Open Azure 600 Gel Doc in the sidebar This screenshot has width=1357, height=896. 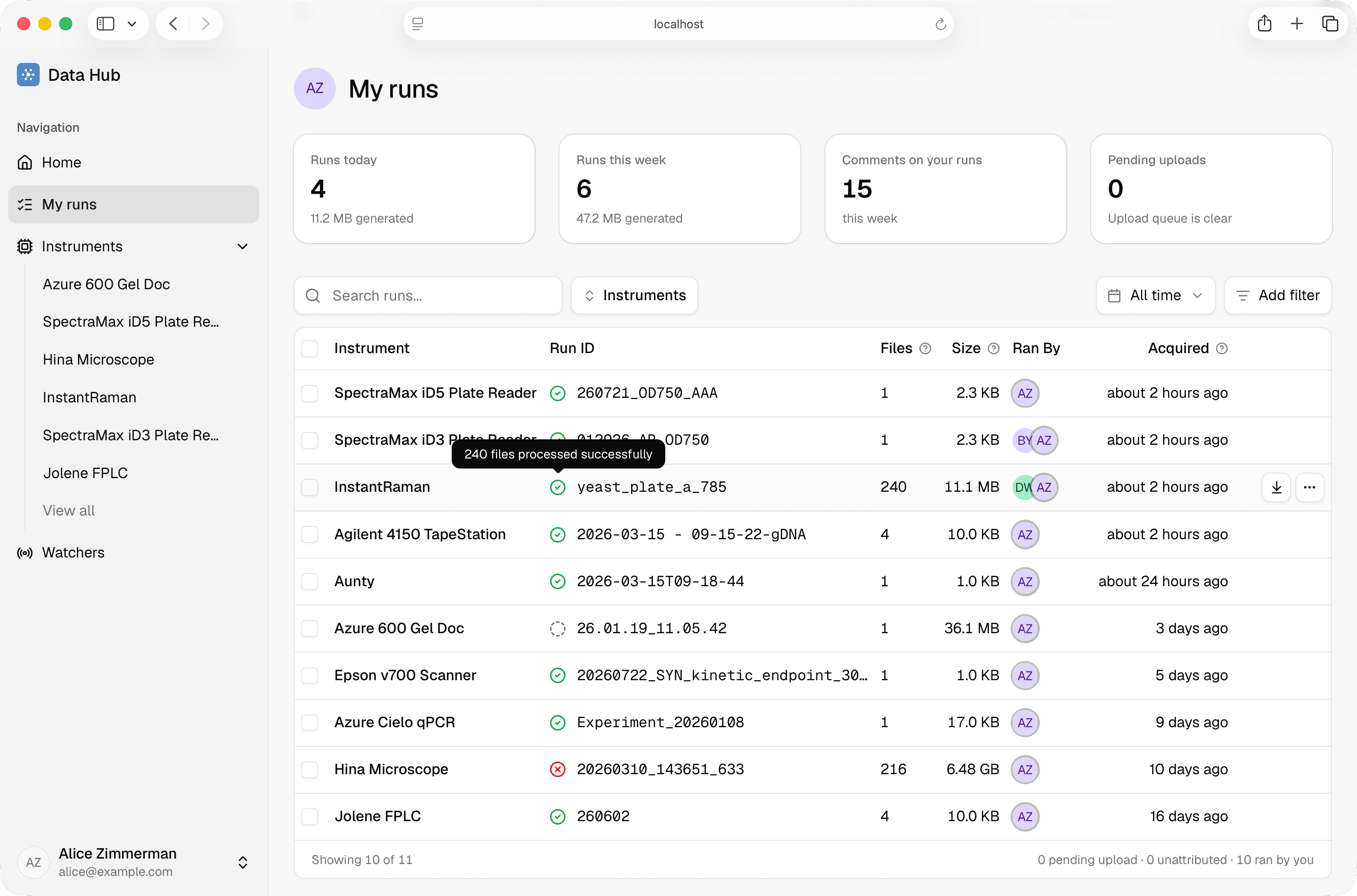[106, 284]
